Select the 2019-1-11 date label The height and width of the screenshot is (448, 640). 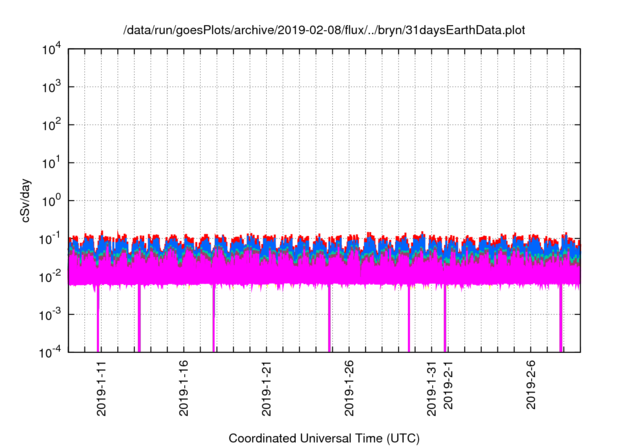coord(101,388)
